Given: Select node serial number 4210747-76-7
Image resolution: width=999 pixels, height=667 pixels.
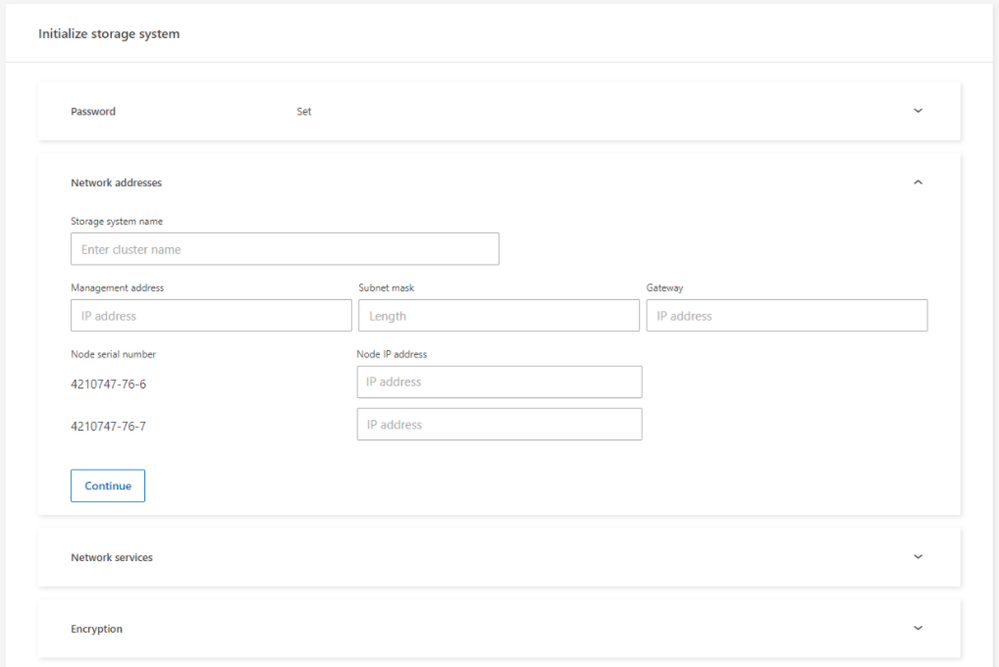Looking at the screenshot, I should pyautogui.click(x=108, y=426).
